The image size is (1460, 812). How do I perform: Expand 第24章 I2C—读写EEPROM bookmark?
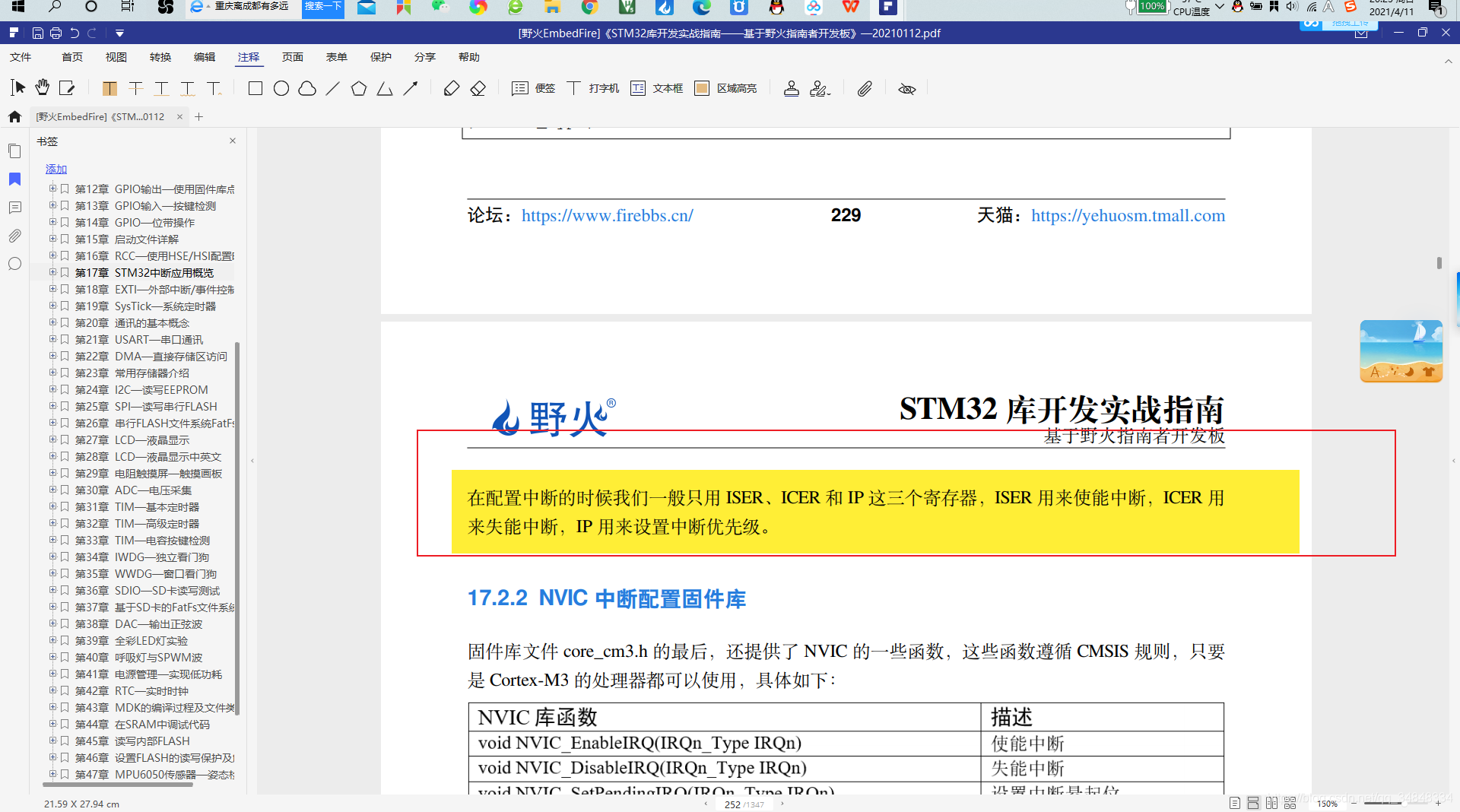pos(52,389)
